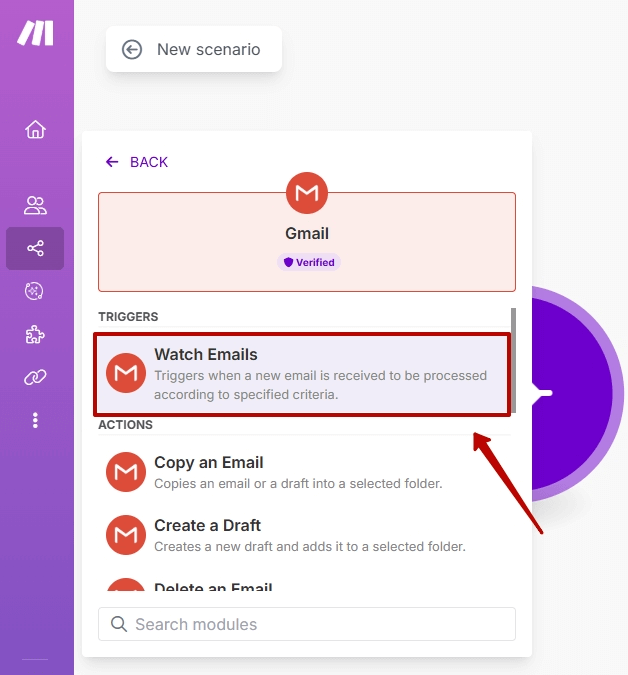Choose the Copy an Email action
Image resolution: width=628 pixels, height=675 pixels.
coord(304,472)
